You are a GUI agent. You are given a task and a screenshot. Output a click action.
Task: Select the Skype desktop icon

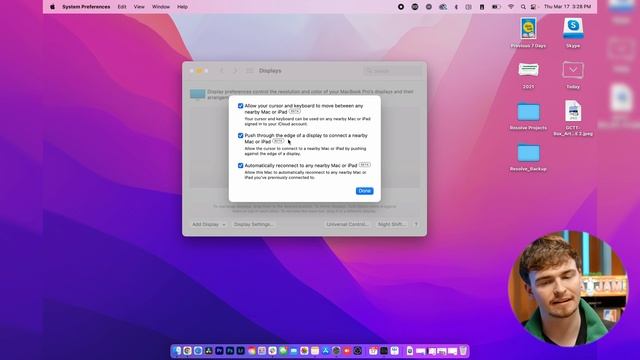573,33
